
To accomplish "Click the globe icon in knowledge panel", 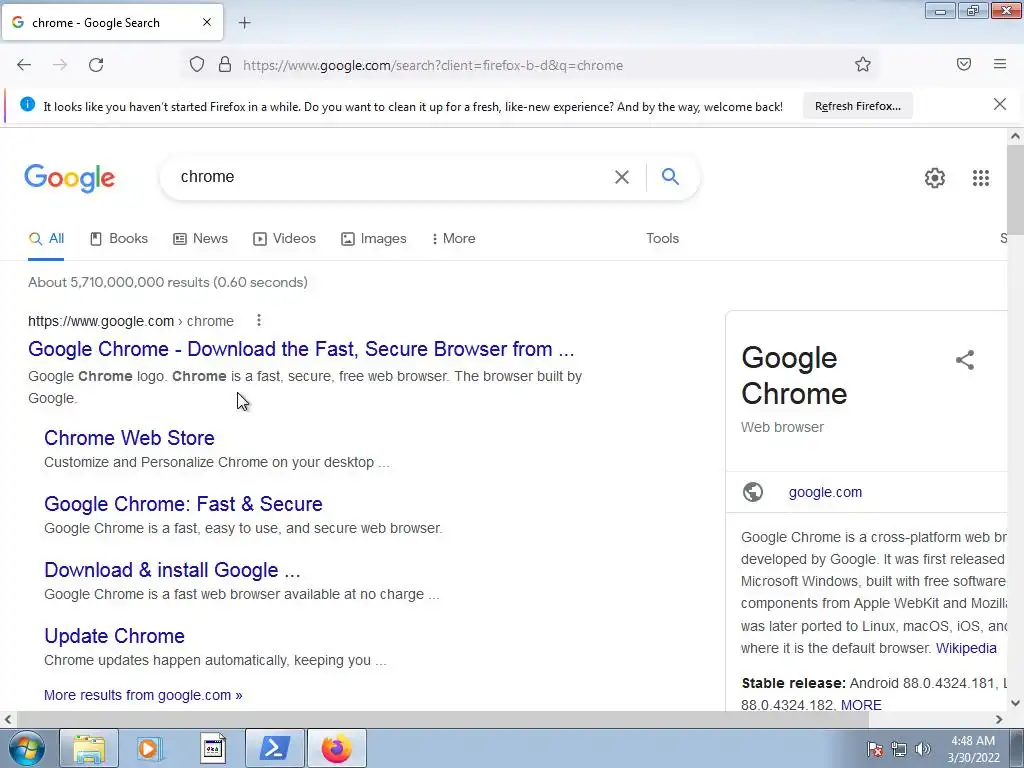I will tap(753, 492).
